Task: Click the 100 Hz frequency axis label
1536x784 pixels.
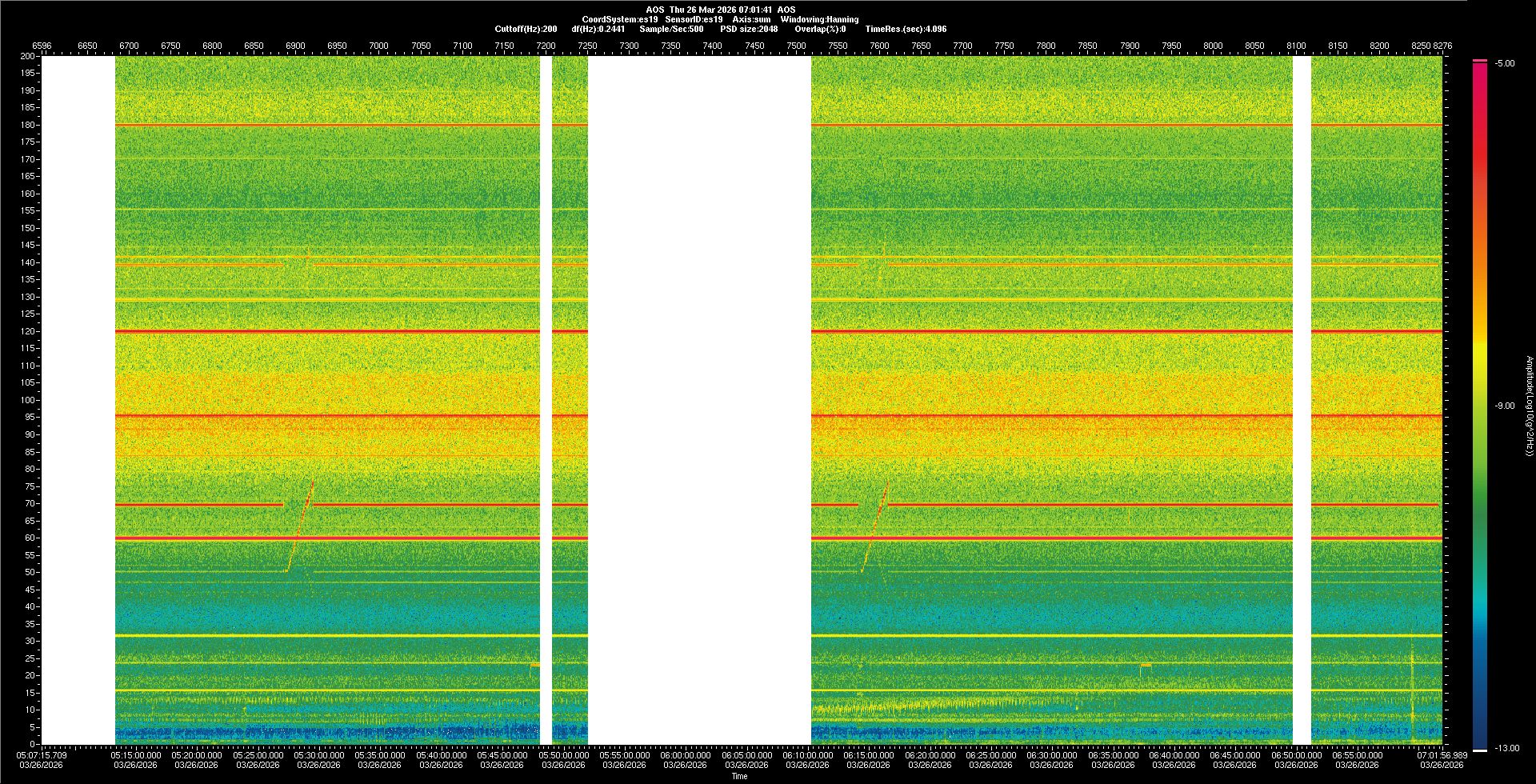Action: point(28,400)
